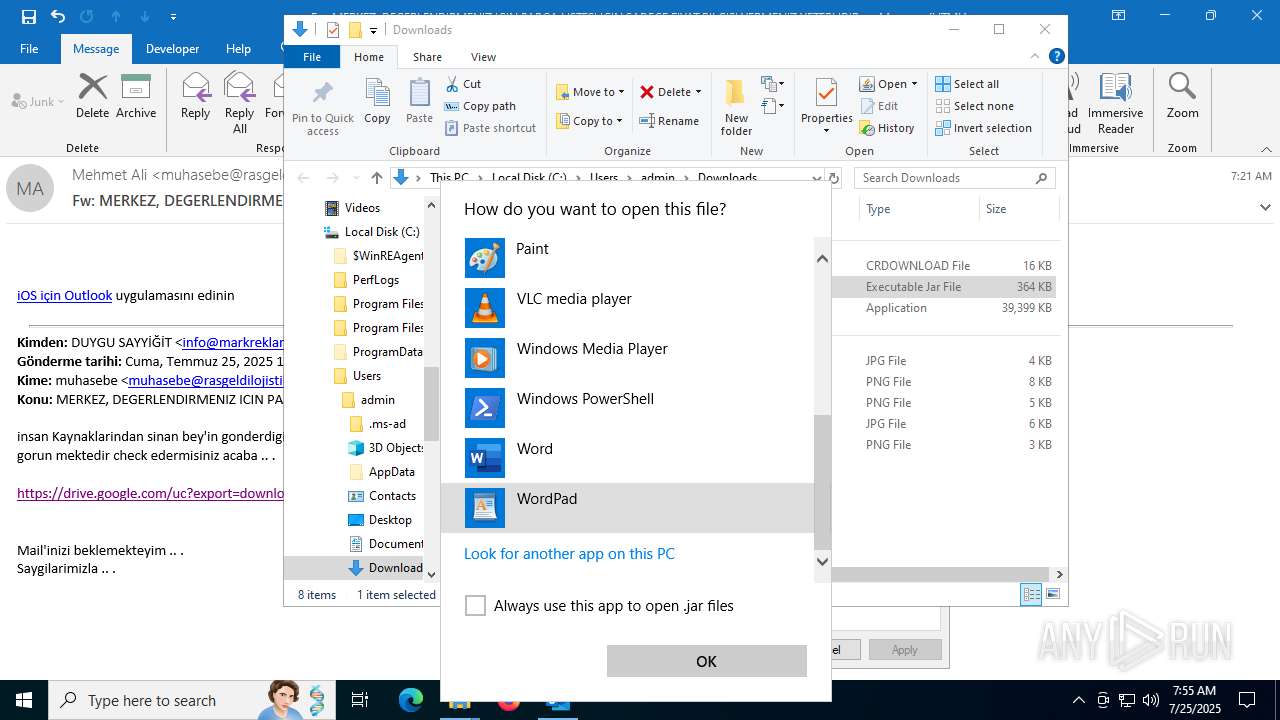1280x720 pixels.
Task: Click Select none in Explorer ribbon
Action: [x=974, y=106]
